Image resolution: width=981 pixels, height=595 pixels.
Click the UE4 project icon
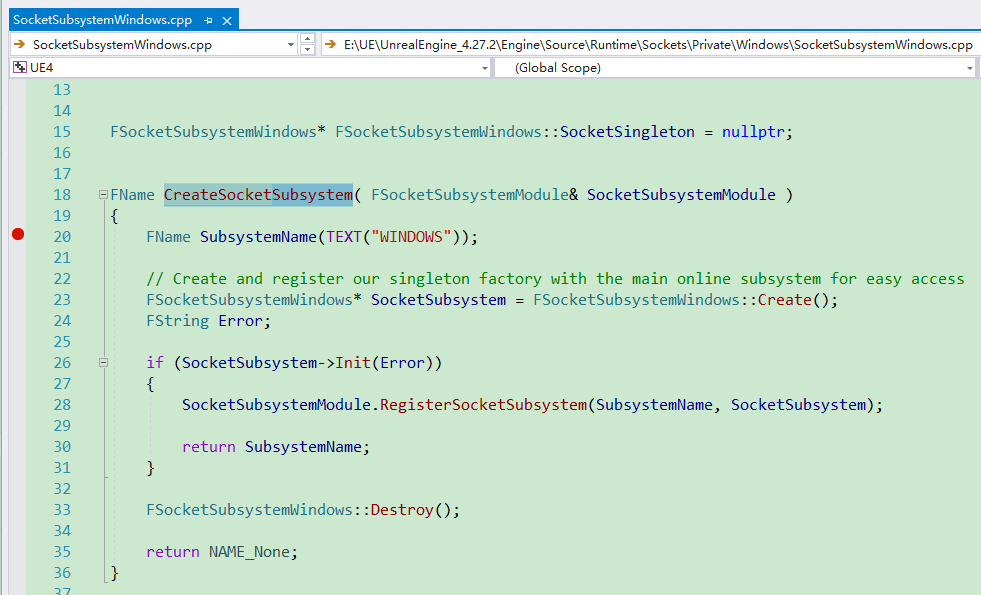pyautogui.click(x=20, y=68)
